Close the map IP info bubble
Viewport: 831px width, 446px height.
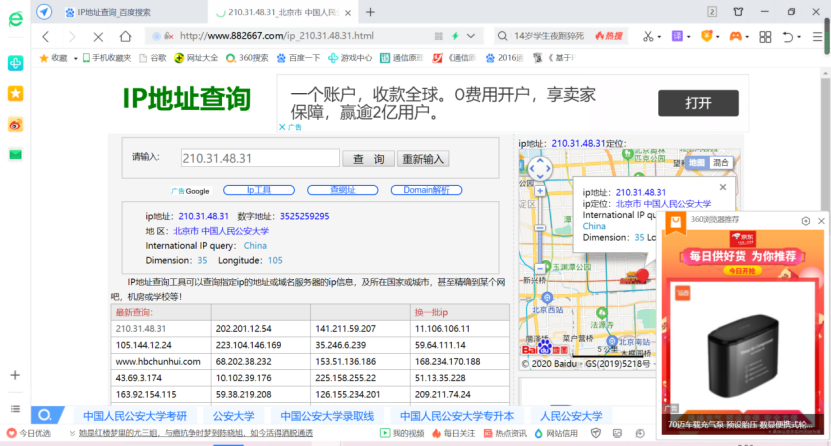(723, 187)
